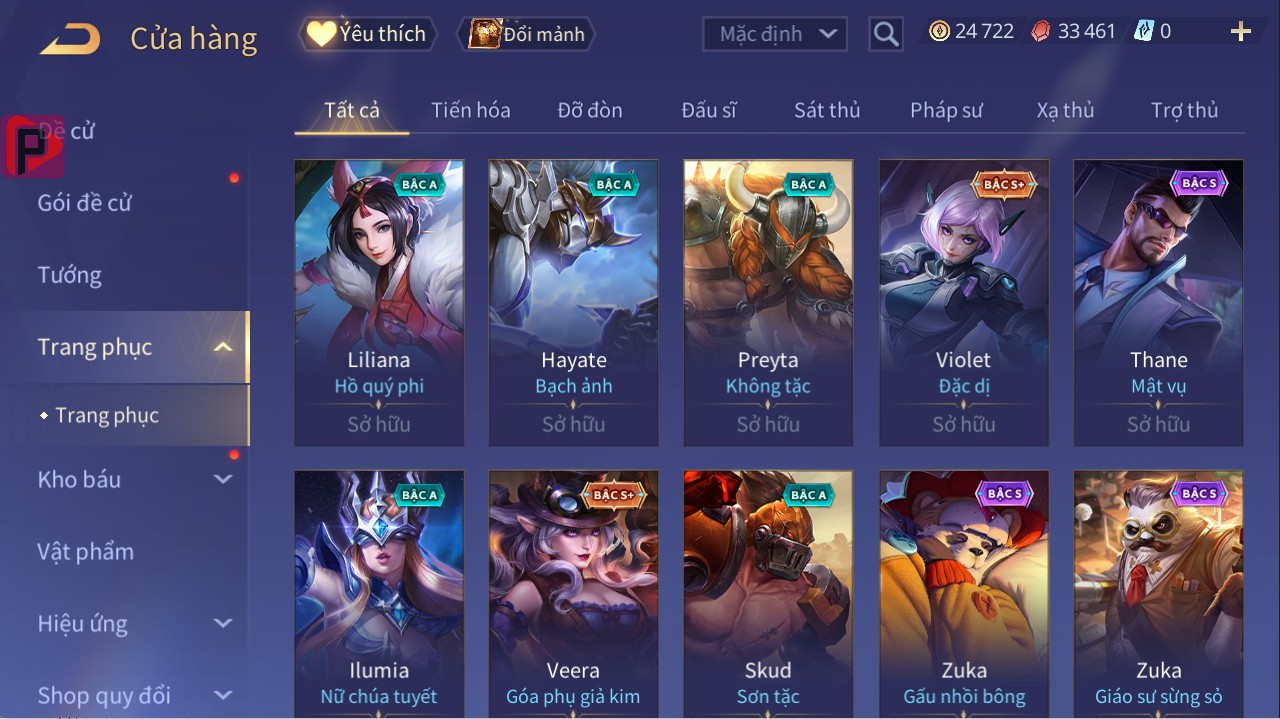
Task: Click the gold coin currency icon
Action: coord(939,31)
